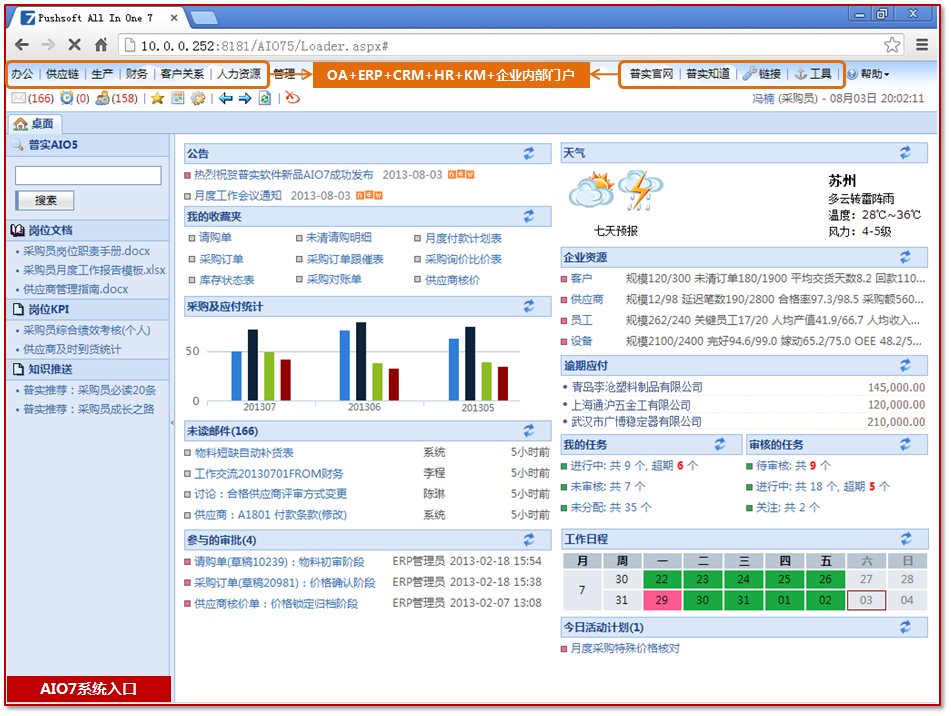Refresh the 采购及应付统计 panel
The image size is (951, 716).
click(529, 307)
